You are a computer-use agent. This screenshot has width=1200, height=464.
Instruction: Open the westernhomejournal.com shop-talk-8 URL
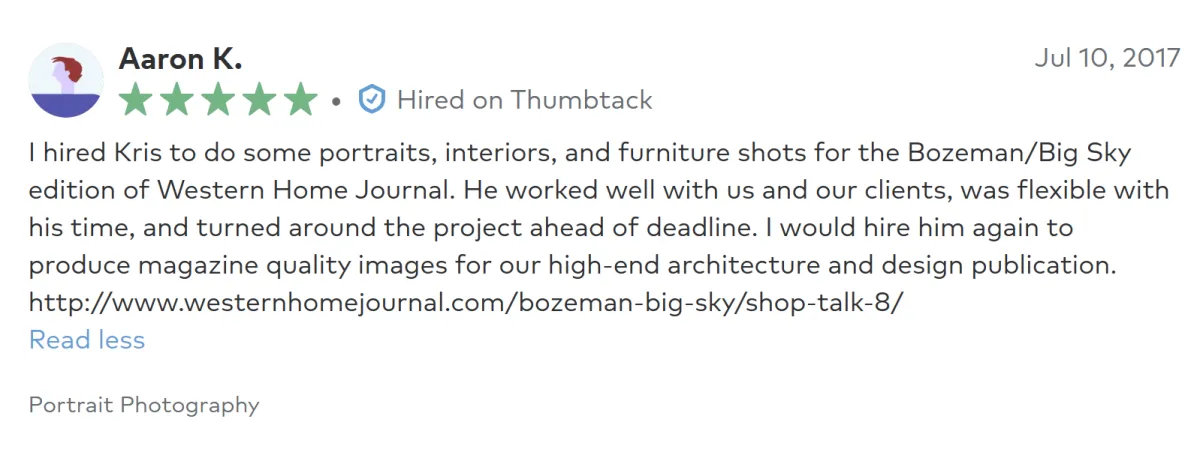[466, 303]
